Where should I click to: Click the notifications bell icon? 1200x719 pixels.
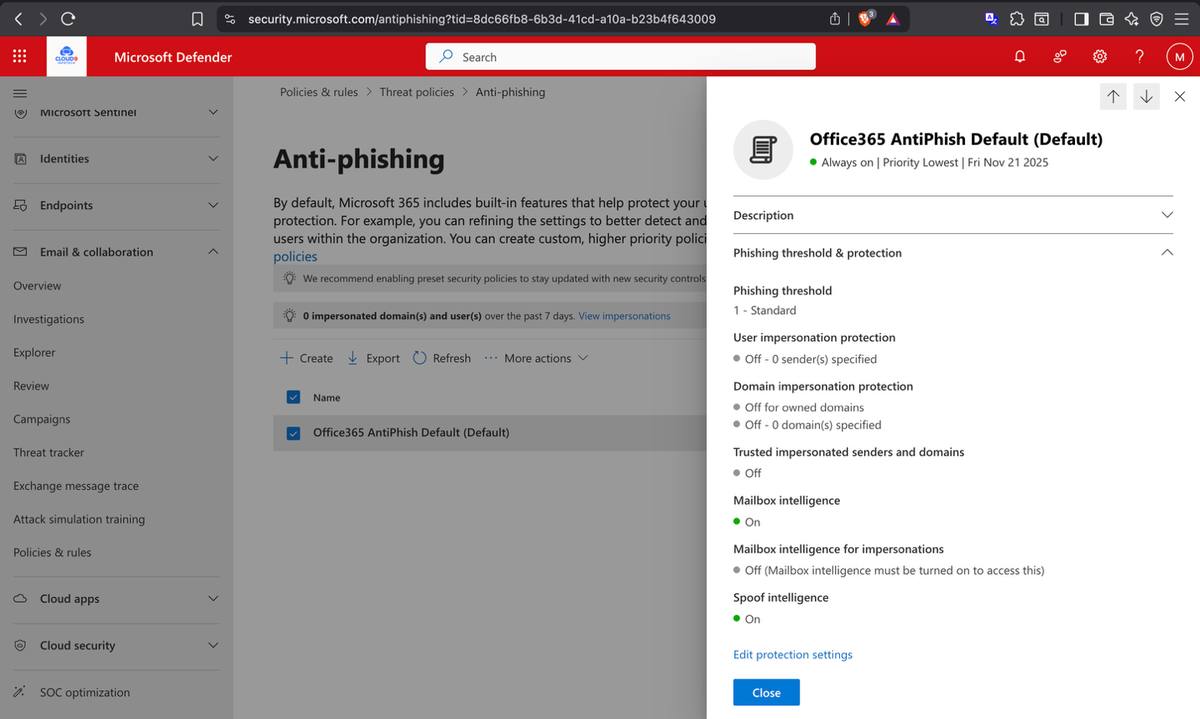tap(1020, 57)
